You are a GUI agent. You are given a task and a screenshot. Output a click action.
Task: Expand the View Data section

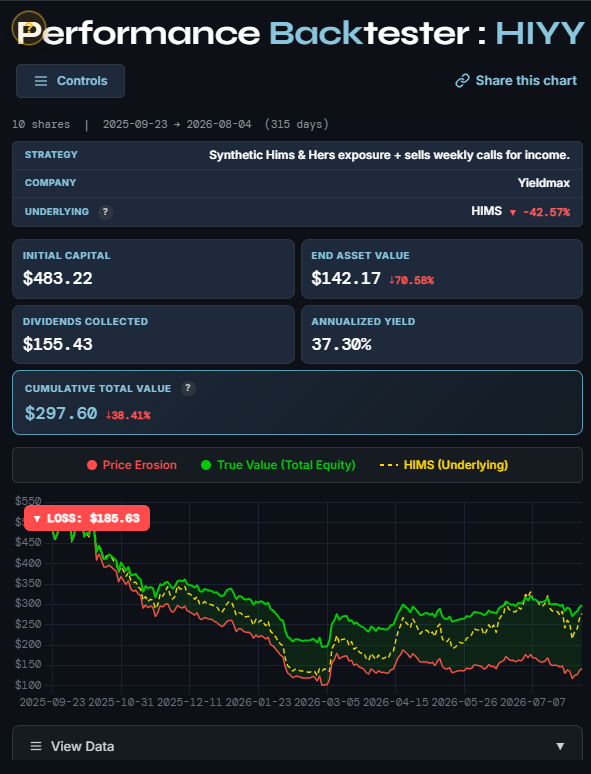[297, 746]
